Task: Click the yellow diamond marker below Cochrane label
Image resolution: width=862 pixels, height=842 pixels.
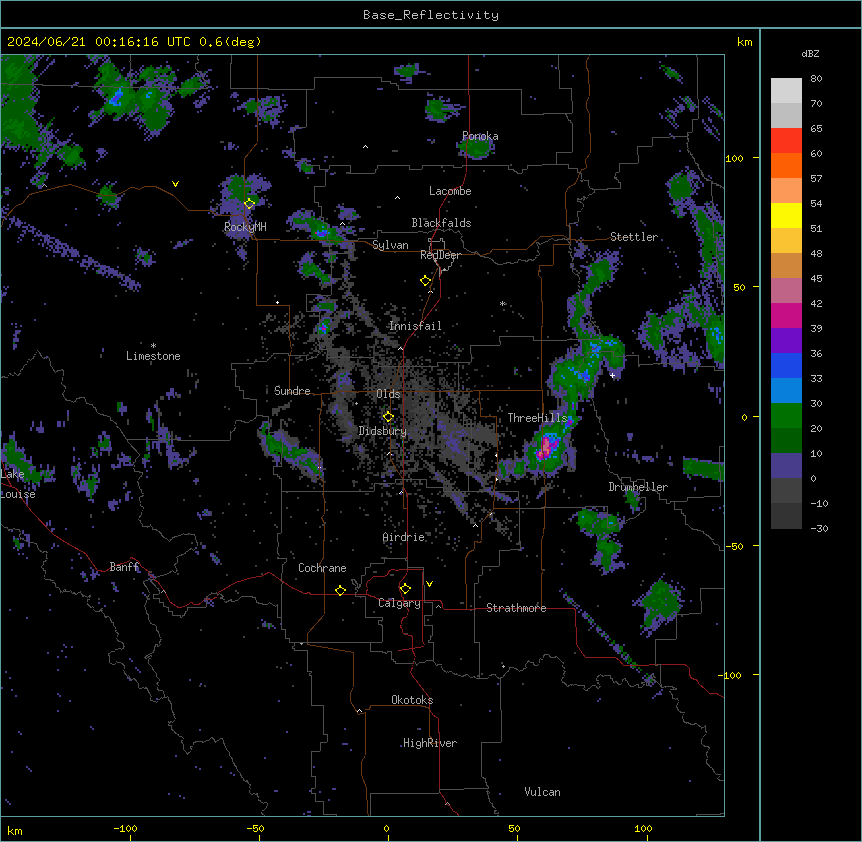Action: 340,590
